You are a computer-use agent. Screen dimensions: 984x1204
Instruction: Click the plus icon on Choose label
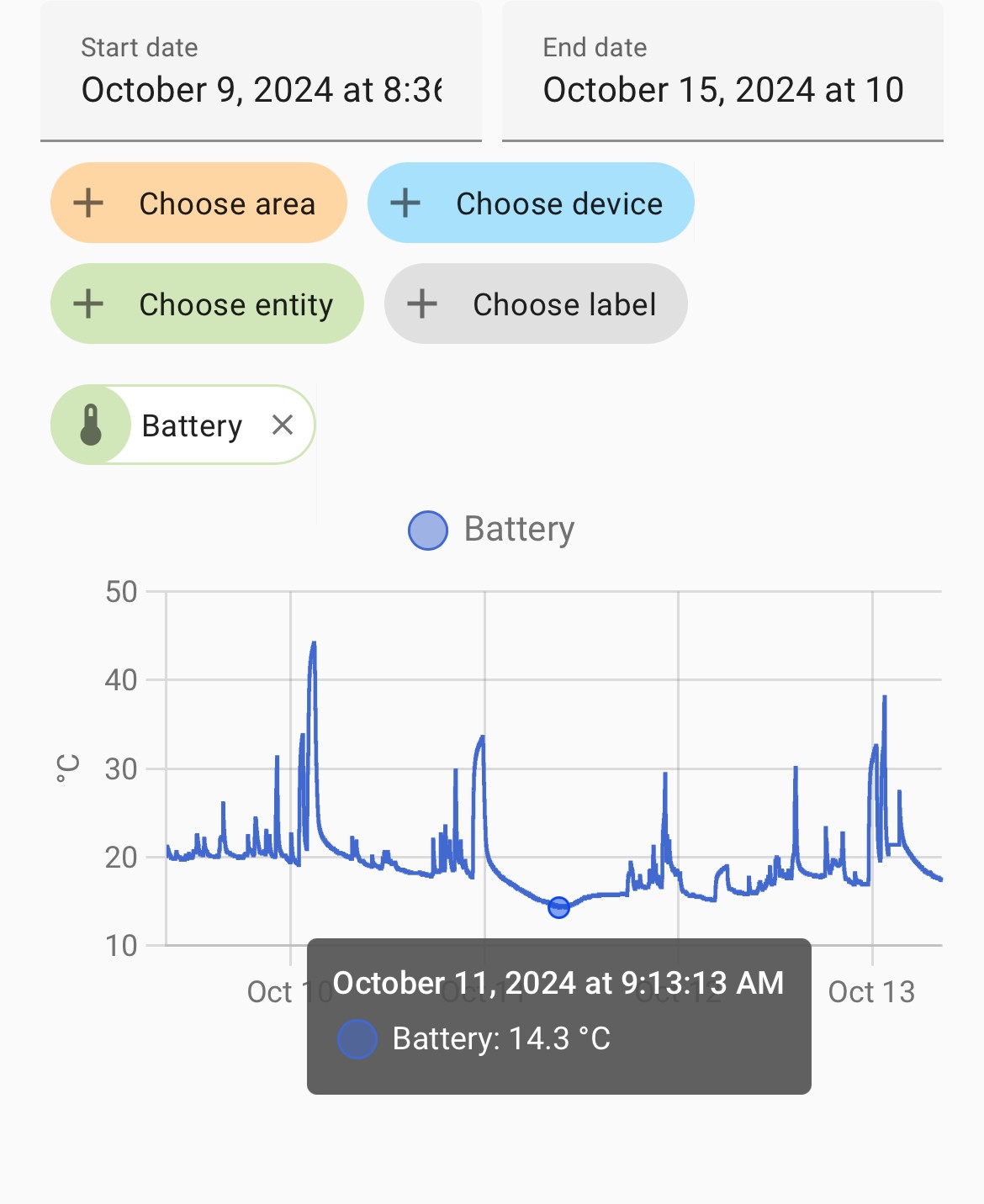click(422, 304)
